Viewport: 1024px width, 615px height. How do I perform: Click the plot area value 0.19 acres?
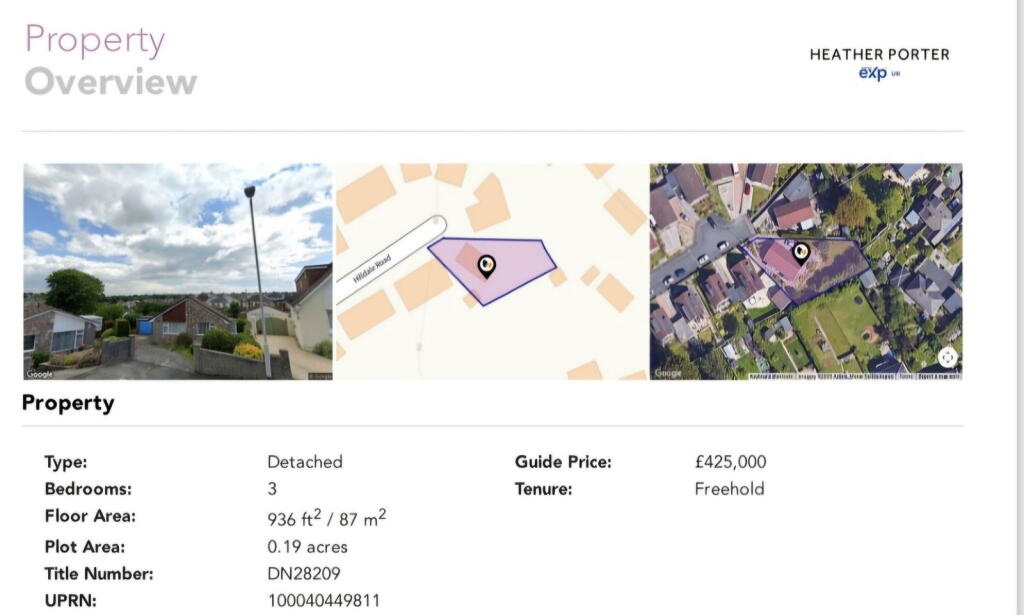308,547
